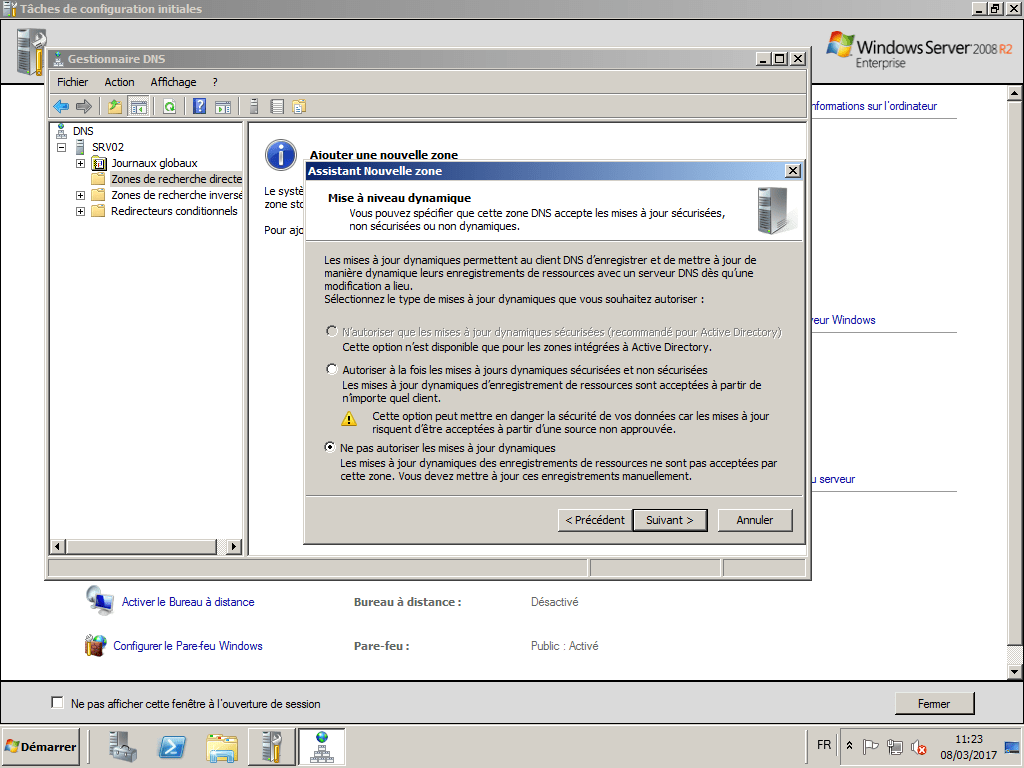Select 'Journaux globaux' in the DNS tree
The image size is (1024, 768).
[x=153, y=163]
